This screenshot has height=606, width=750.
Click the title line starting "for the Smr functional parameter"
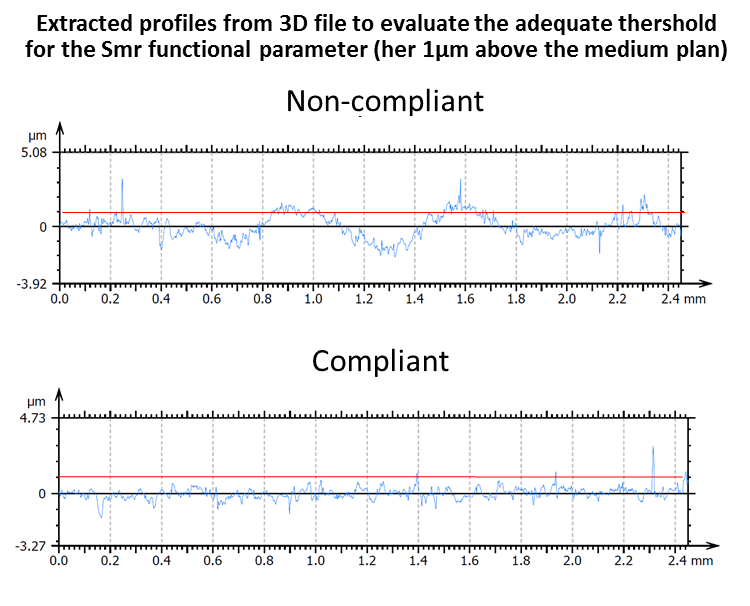(376, 49)
